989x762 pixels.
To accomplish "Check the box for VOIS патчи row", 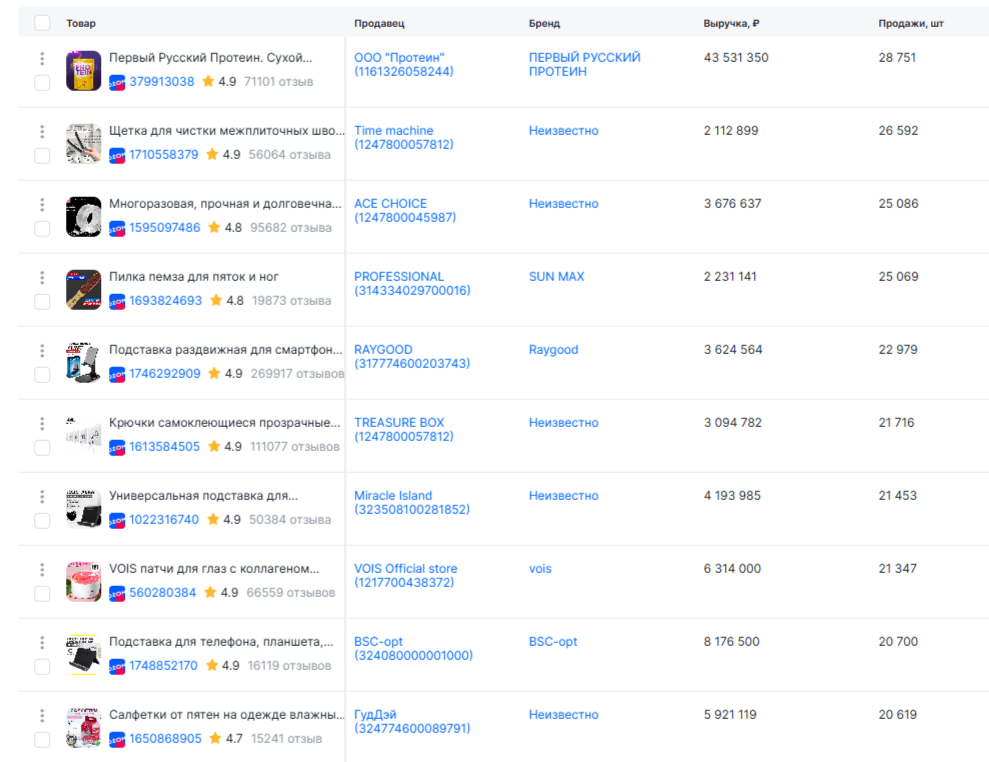I will click(x=42, y=594).
